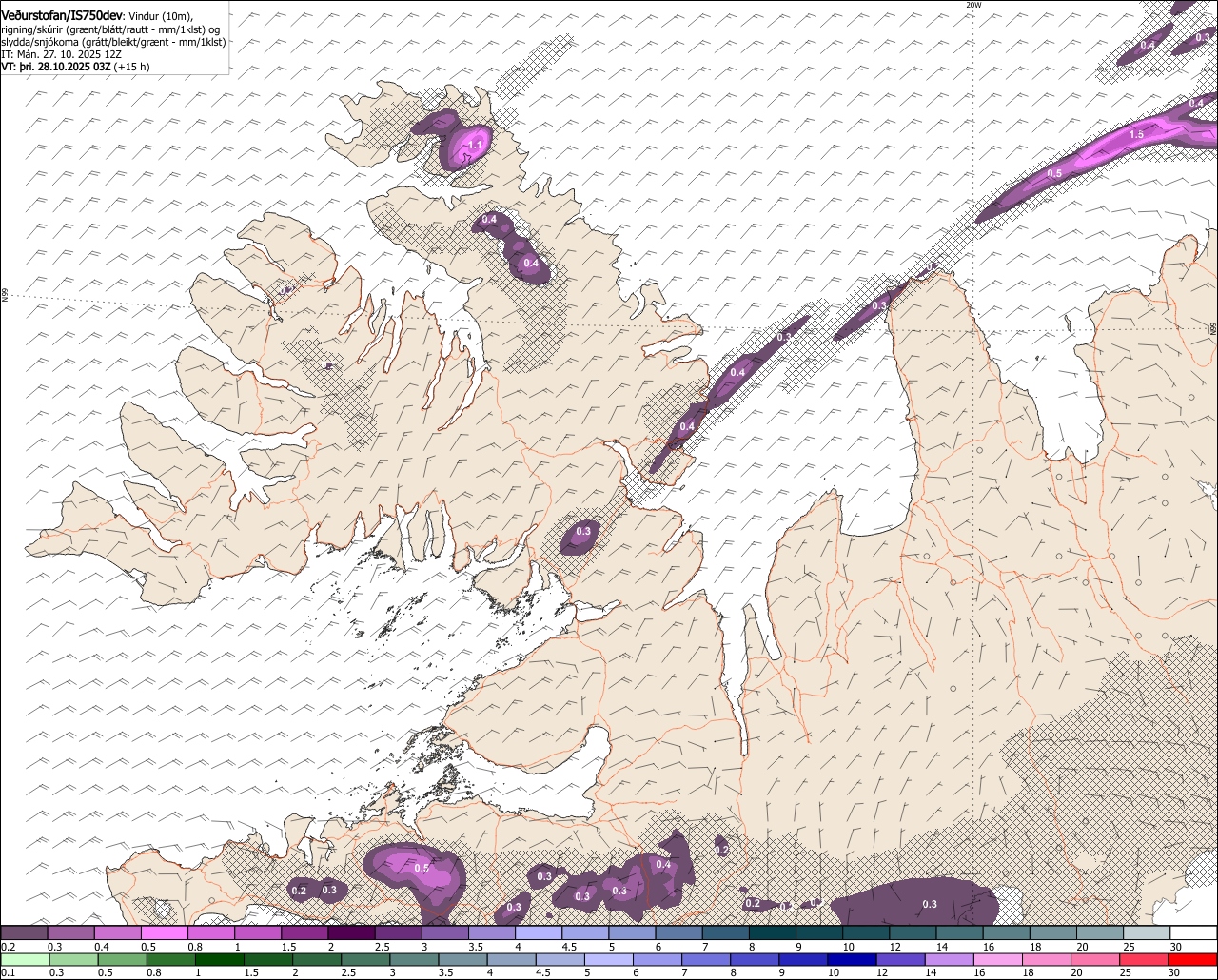This screenshot has height=980, width=1218.
Task: Click the 20W longitude label
Action: pos(972,5)
